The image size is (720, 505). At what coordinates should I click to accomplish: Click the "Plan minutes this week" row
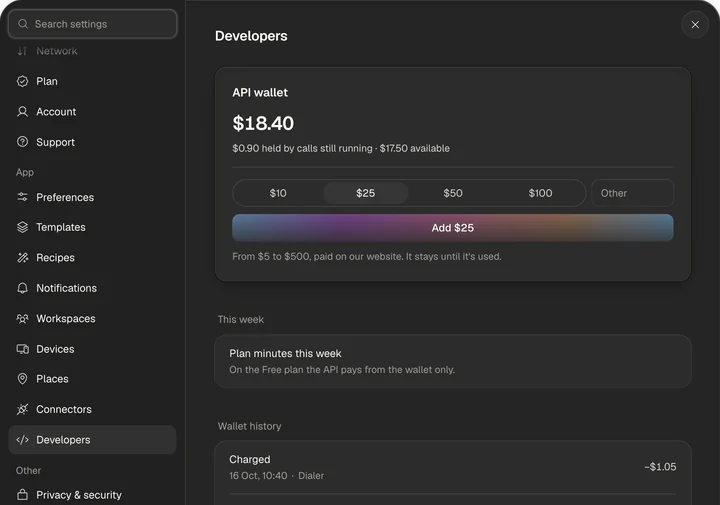click(x=453, y=361)
